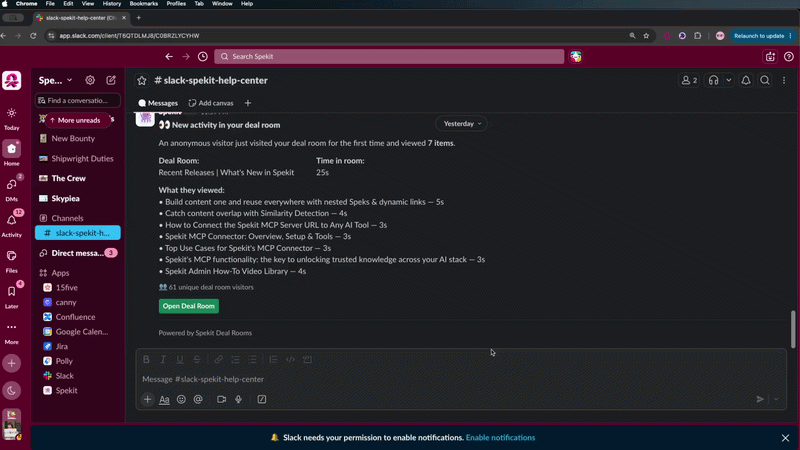Screen dimensions: 800x450
Task: Record a video clip
Action: coord(221,399)
